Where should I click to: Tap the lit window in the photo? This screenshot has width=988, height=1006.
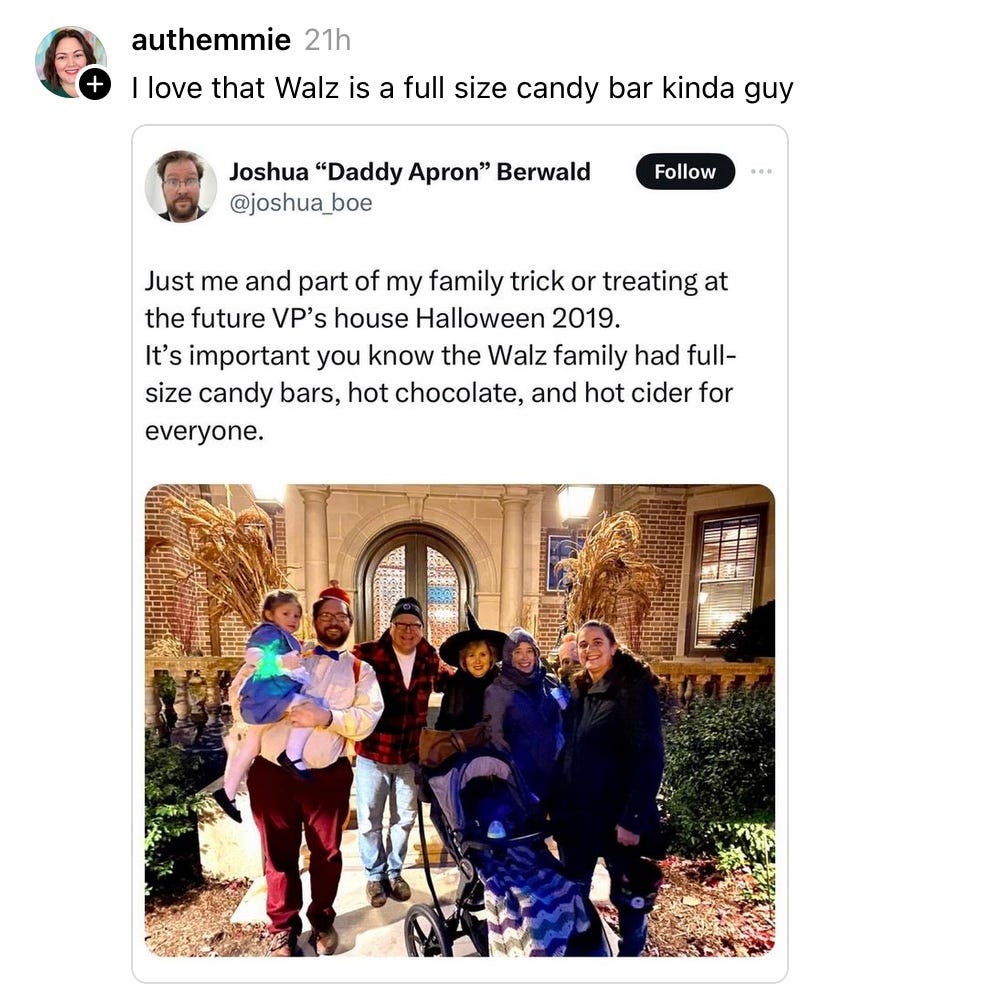(x=729, y=577)
